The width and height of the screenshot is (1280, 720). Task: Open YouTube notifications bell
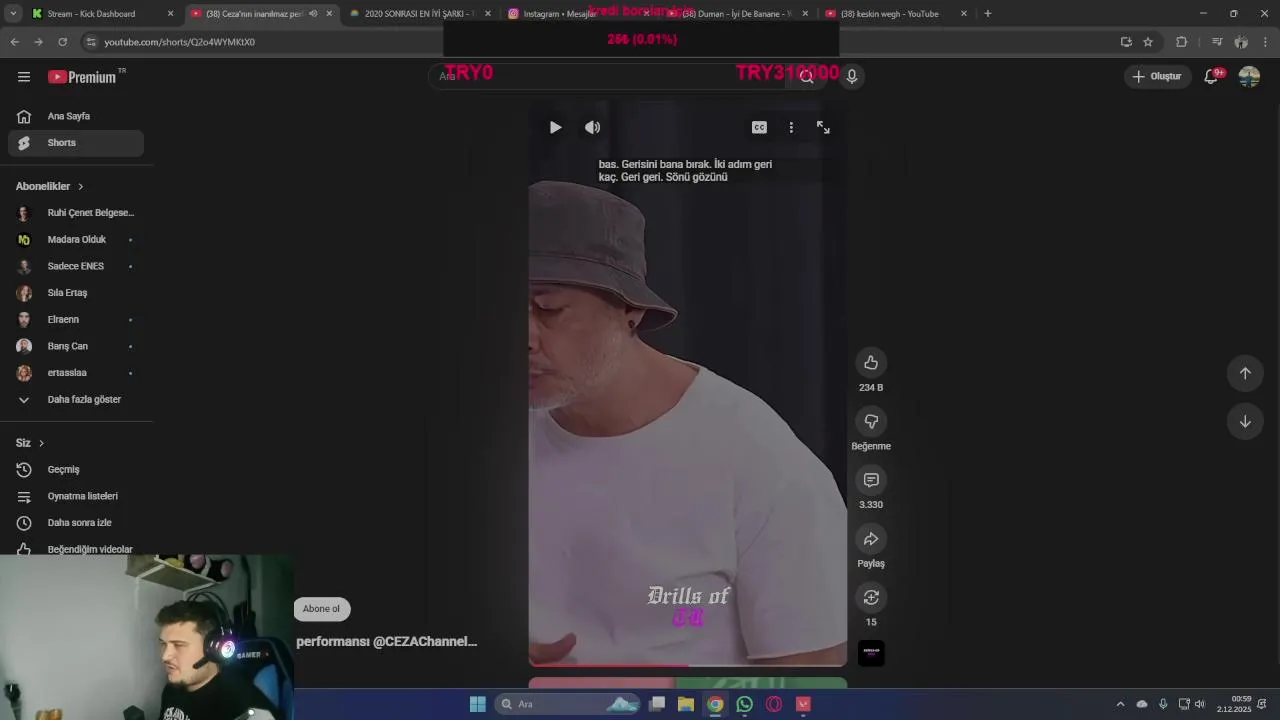click(1212, 76)
